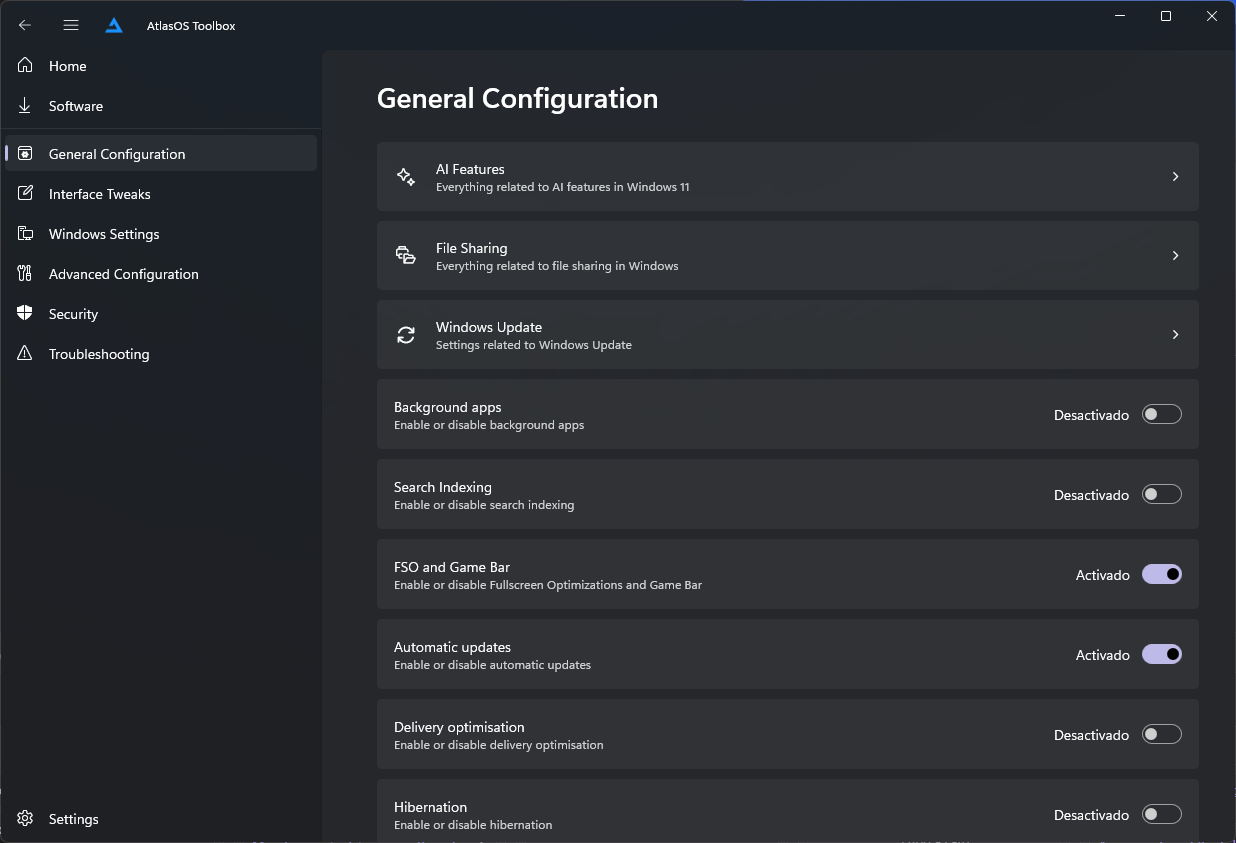Open Settings at the sidebar bottom
The height and width of the screenshot is (843, 1236).
click(73, 819)
